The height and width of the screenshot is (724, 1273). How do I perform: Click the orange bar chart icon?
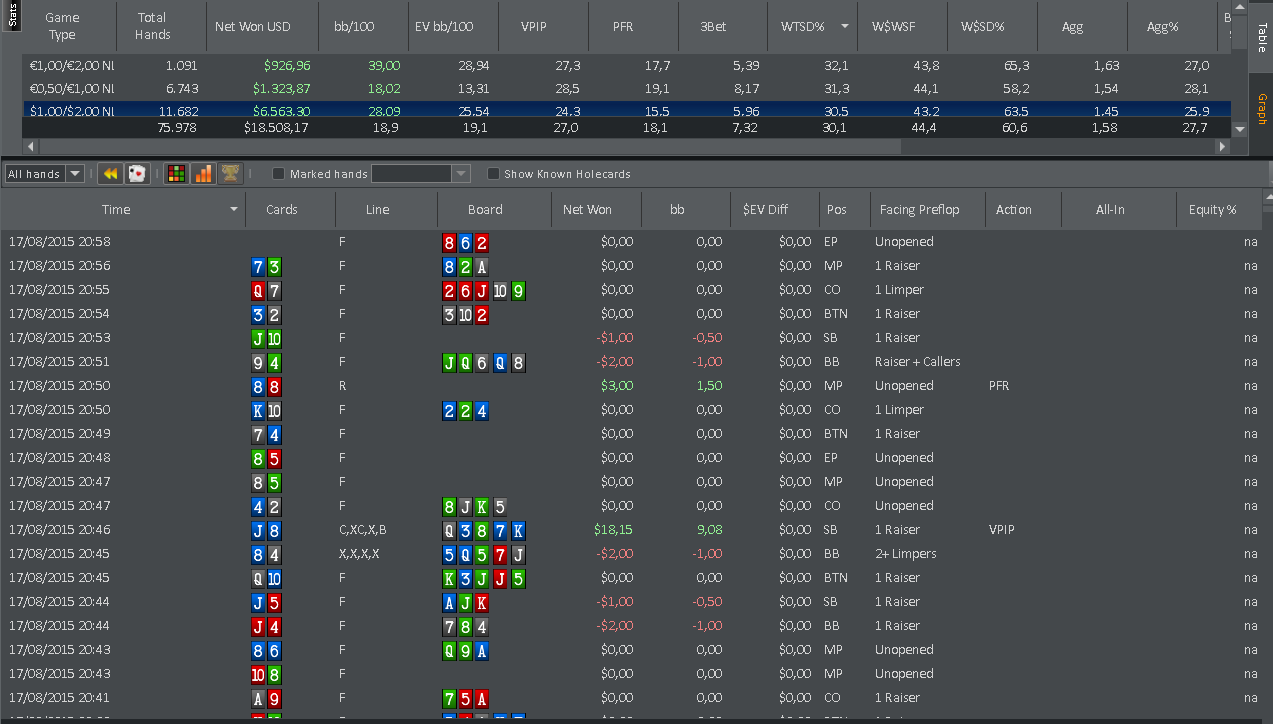point(203,174)
